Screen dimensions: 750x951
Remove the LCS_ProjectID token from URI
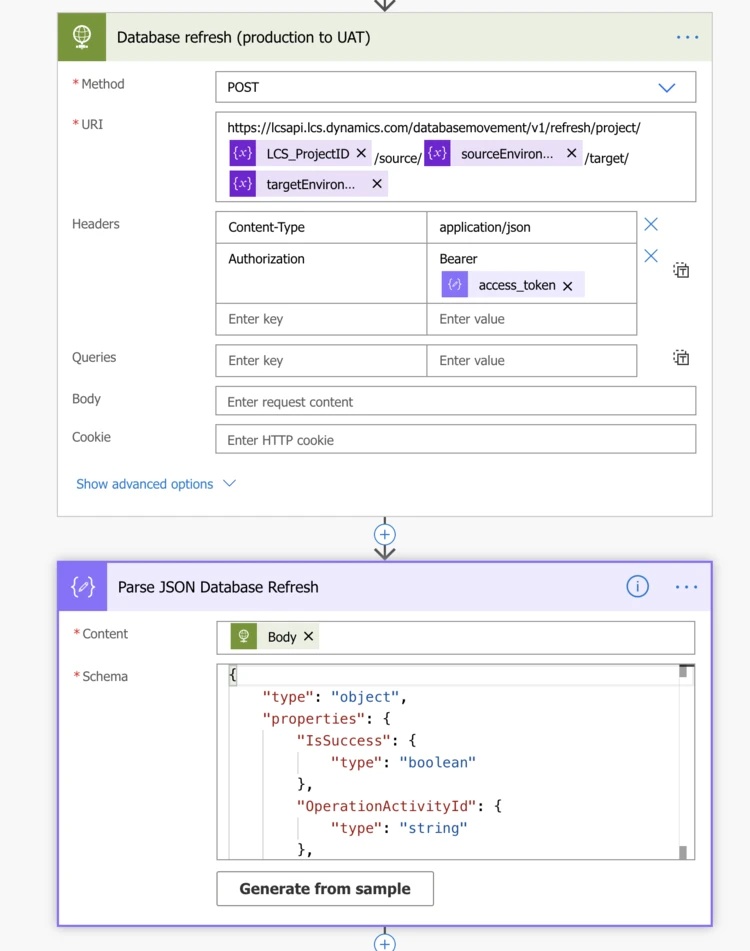[x=361, y=154]
